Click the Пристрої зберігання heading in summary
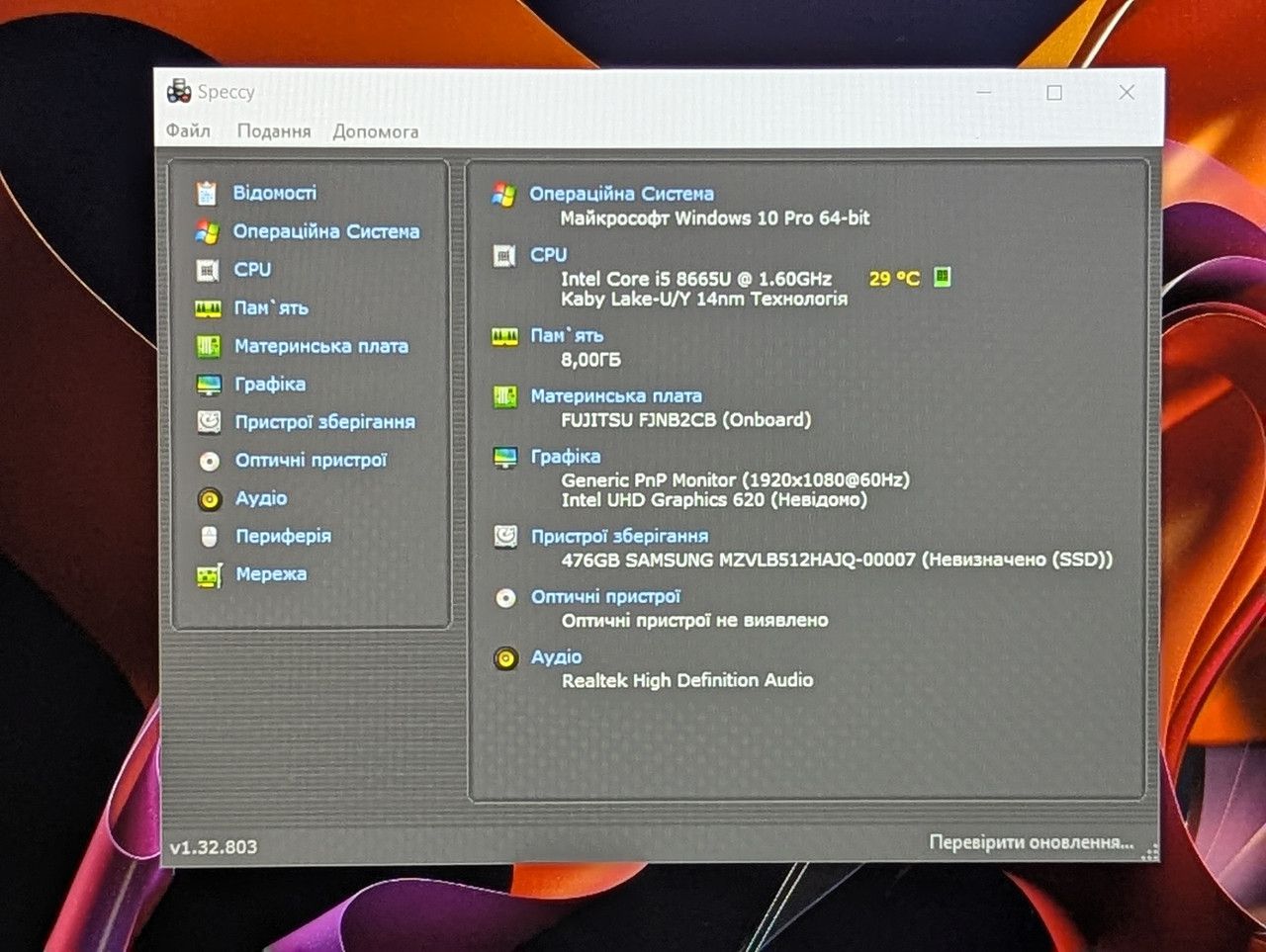This screenshot has width=1266, height=952. pos(619,536)
